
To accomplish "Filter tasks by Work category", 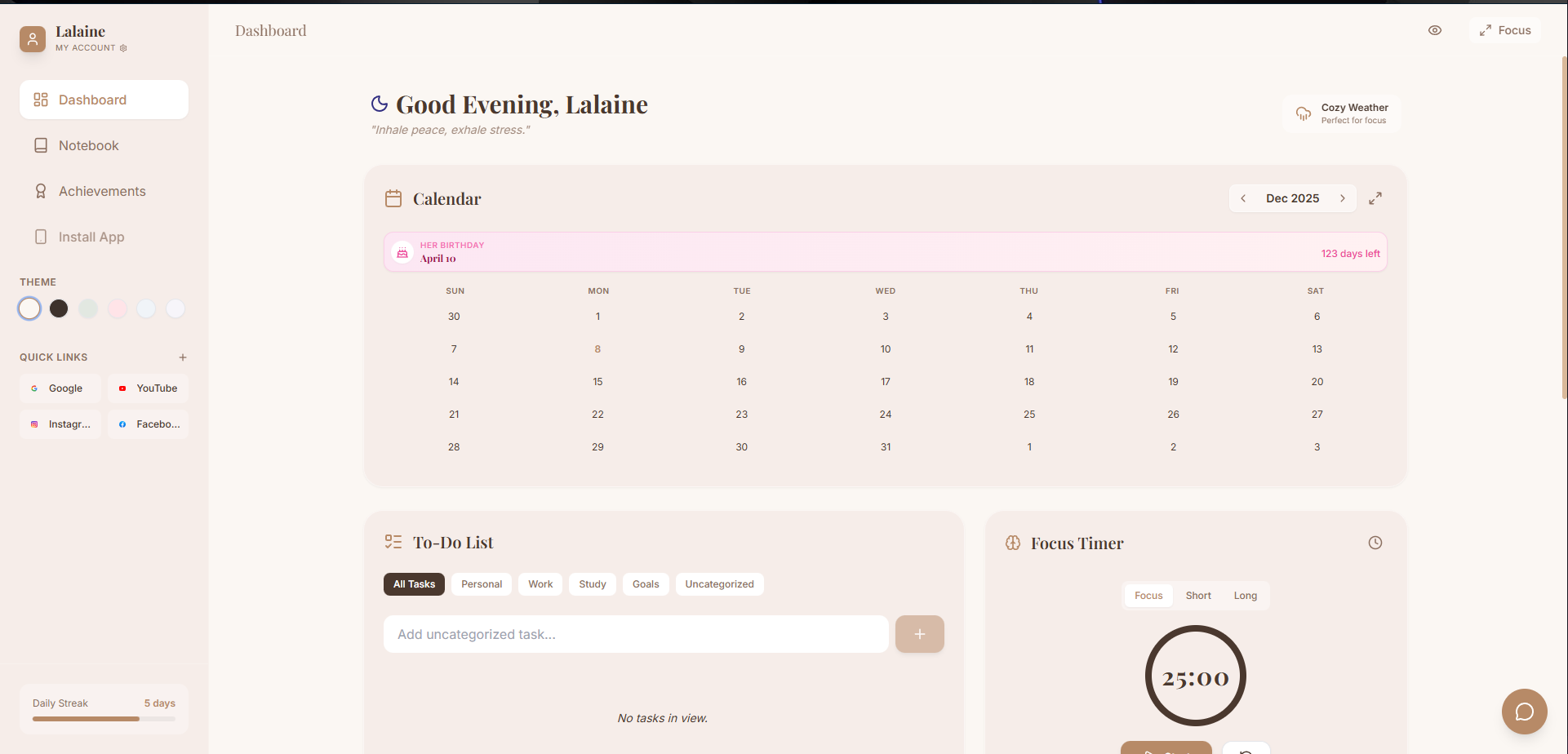I will (540, 584).
